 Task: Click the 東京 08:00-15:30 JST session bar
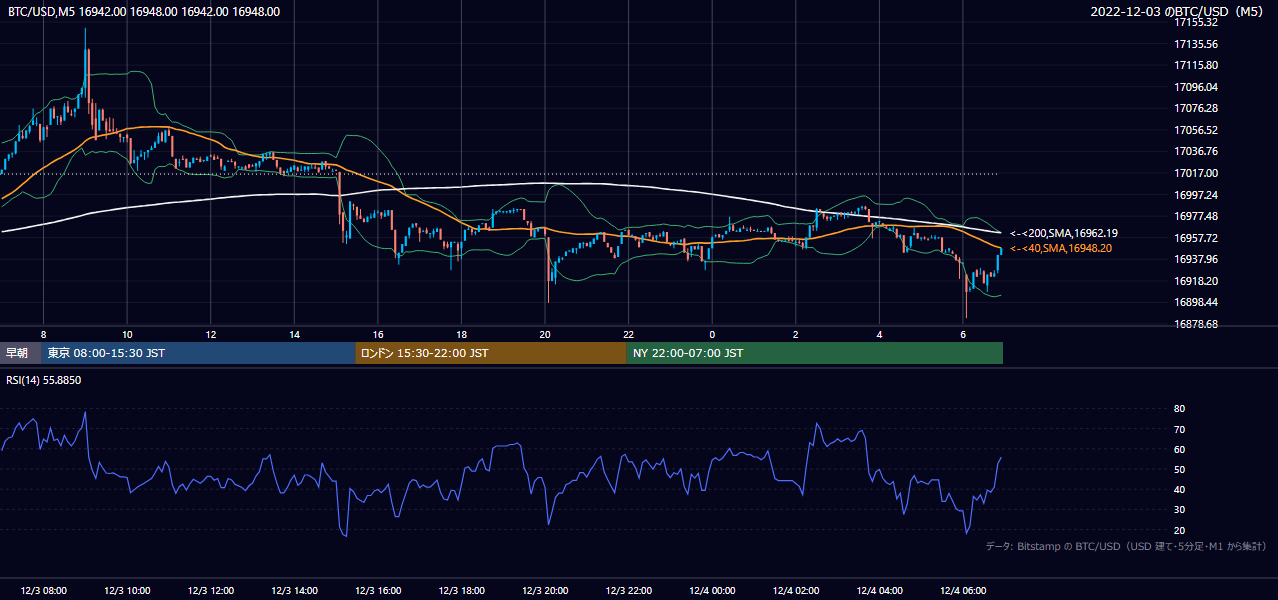click(x=198, y=353)
